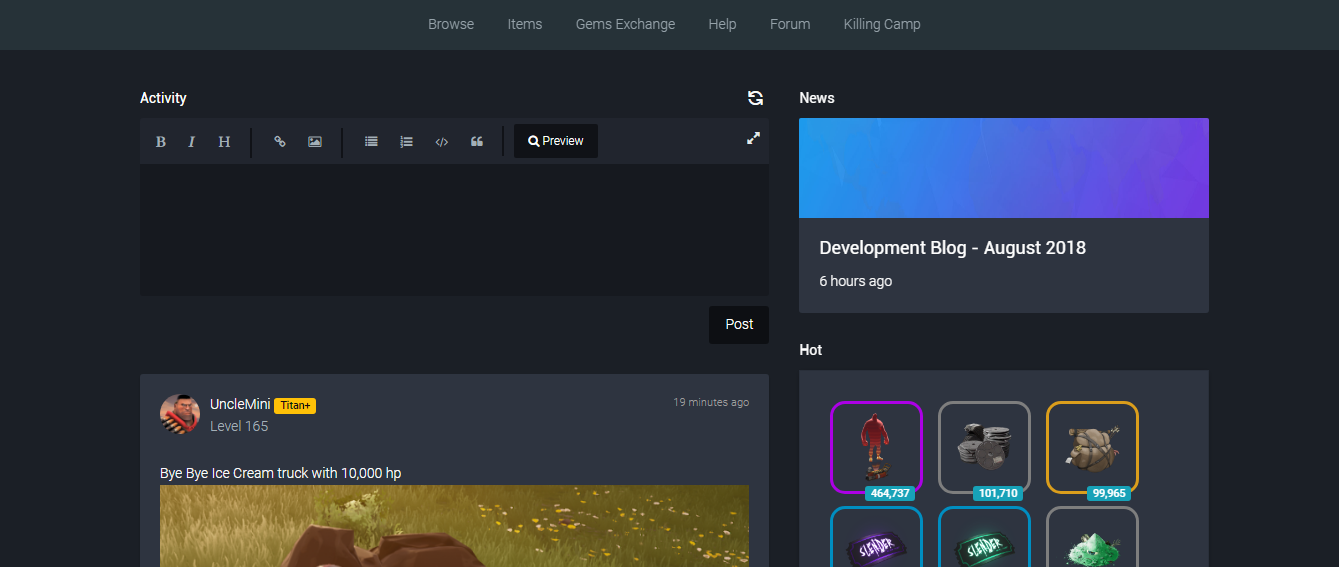
Task: Open UncleMini's avatar
Action: click(180, 413)
